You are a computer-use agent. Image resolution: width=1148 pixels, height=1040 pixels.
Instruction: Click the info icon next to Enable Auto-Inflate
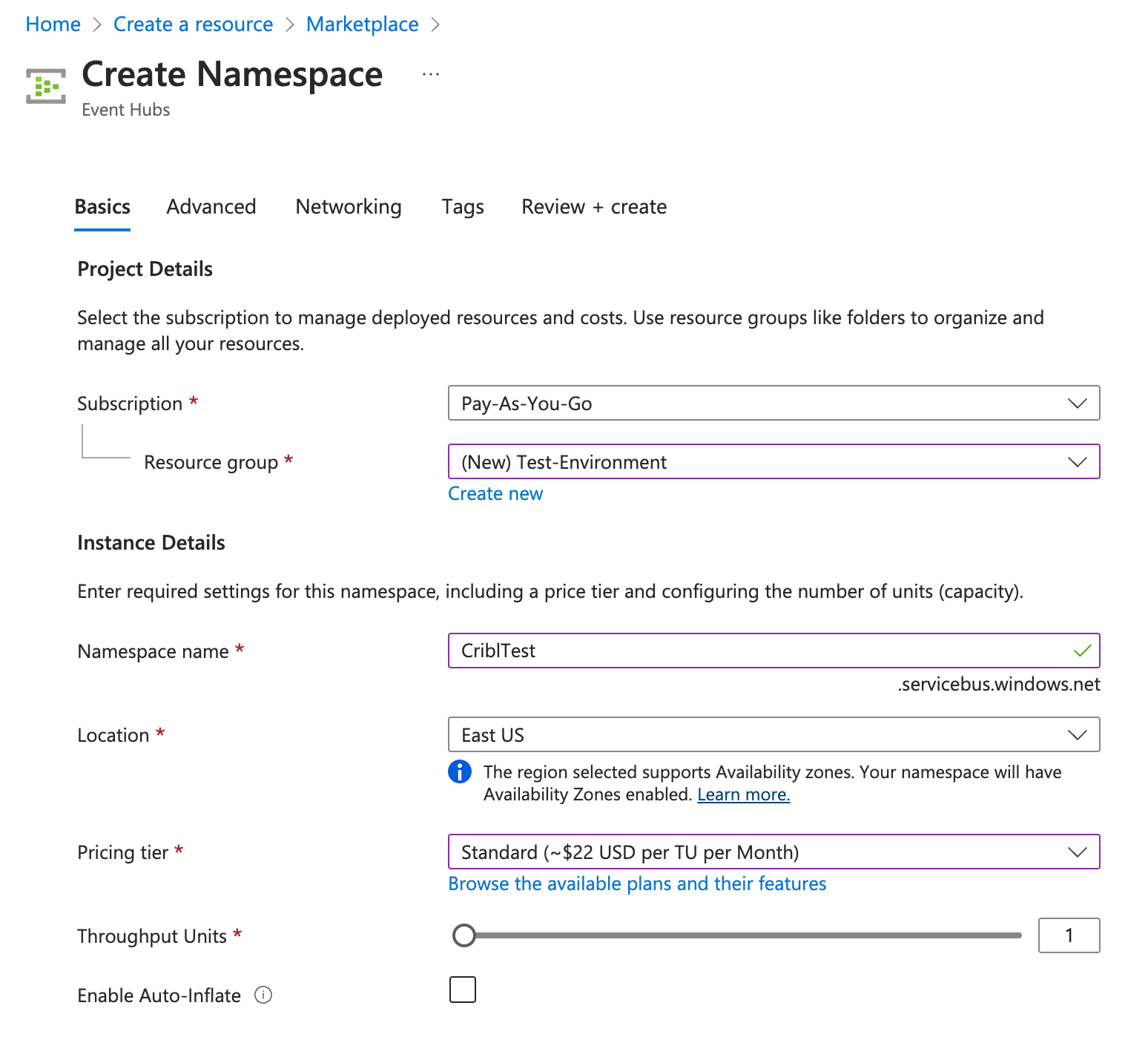click(263, 995)
